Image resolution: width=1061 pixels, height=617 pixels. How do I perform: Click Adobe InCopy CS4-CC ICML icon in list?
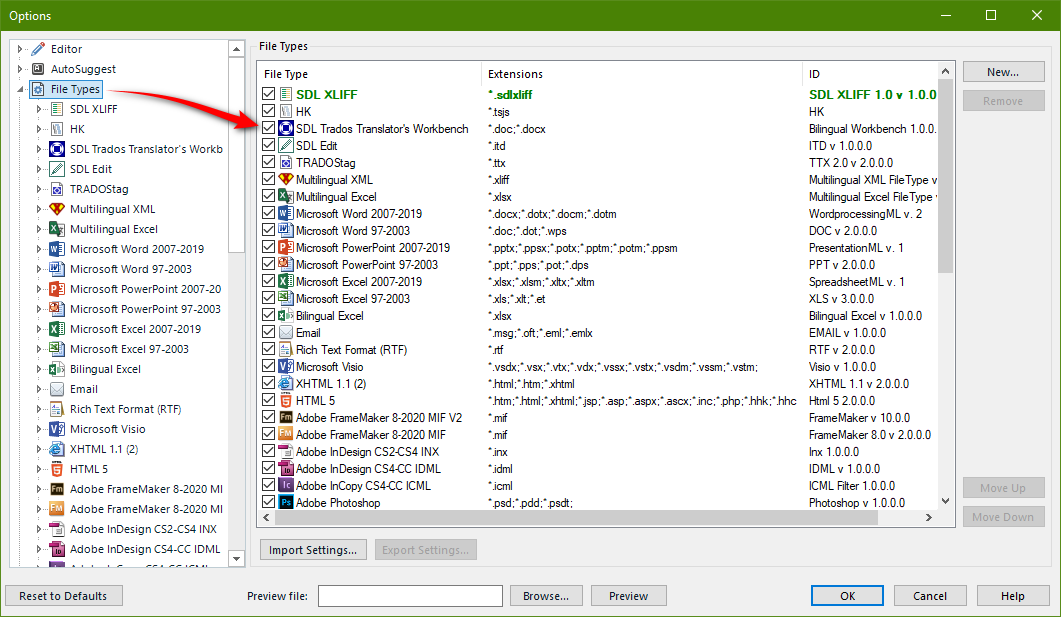pyautogui.click(x=286, y=485)
